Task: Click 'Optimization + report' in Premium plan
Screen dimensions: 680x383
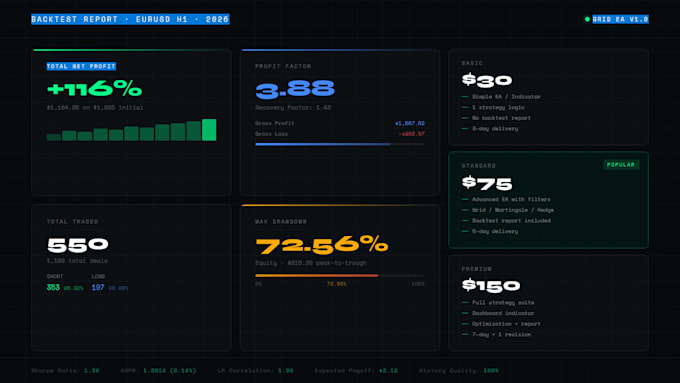Action: (x=506, y=324)
